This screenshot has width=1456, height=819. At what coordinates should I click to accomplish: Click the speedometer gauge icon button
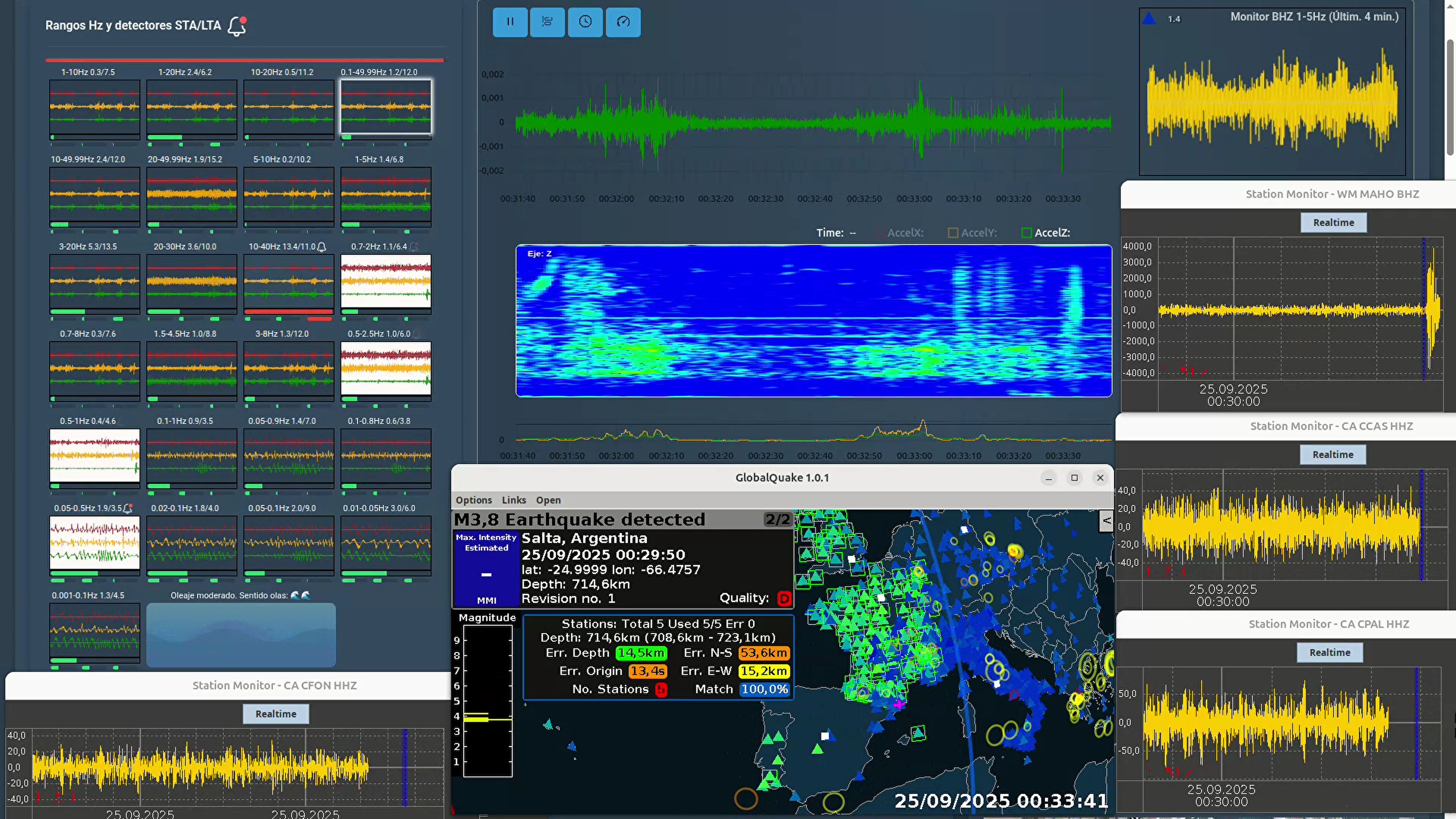click(x=623, y=22)
